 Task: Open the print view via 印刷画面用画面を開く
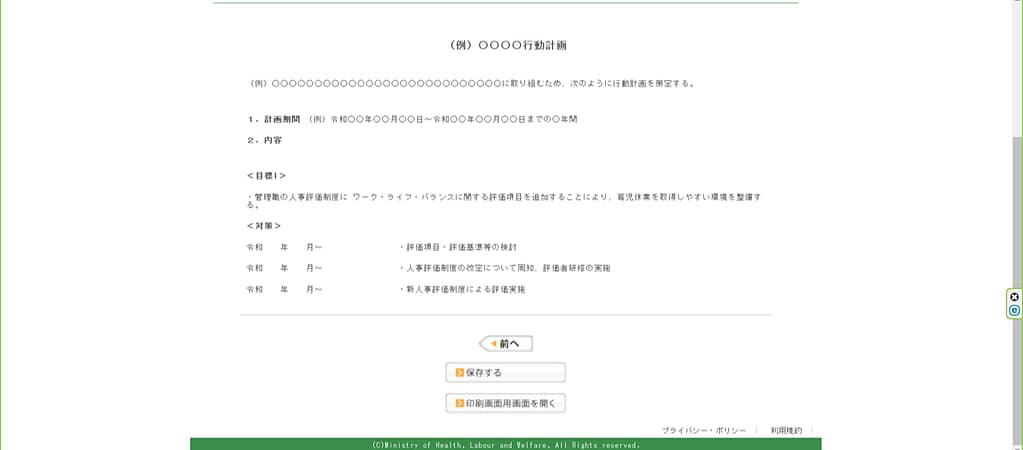tap(506, 404)
